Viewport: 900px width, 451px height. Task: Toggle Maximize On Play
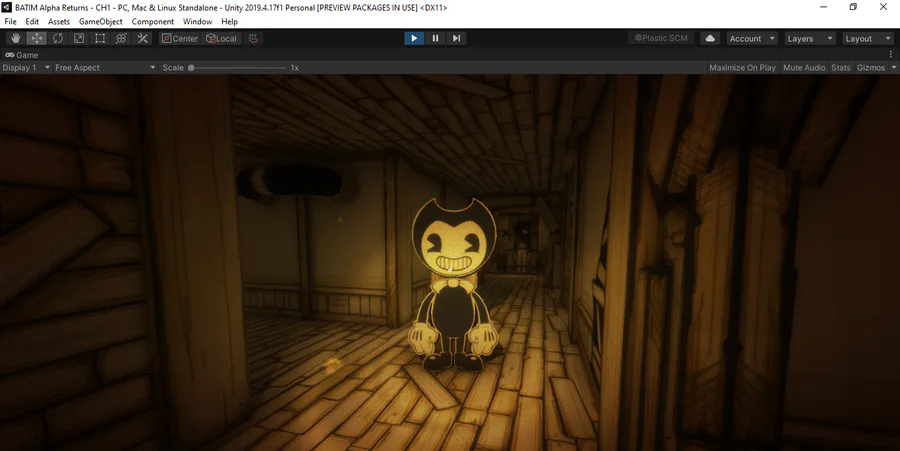pyautogui.click(x=742, y=68)
